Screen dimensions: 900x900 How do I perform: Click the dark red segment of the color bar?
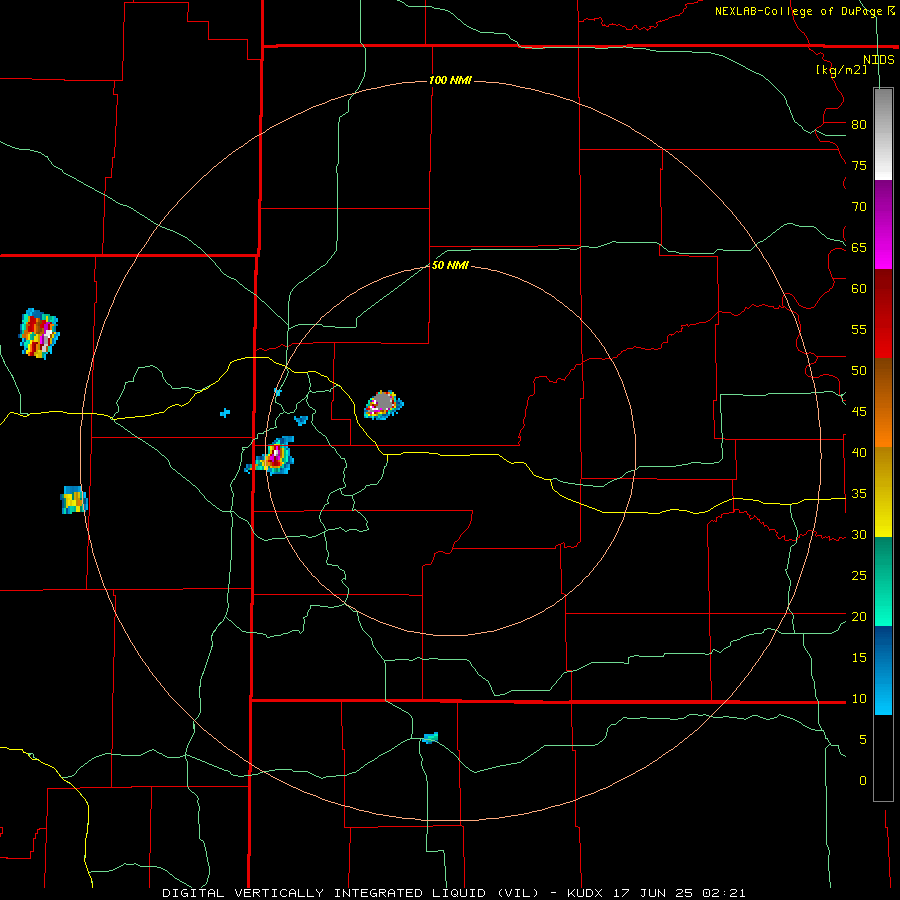[x=883, y=313]
